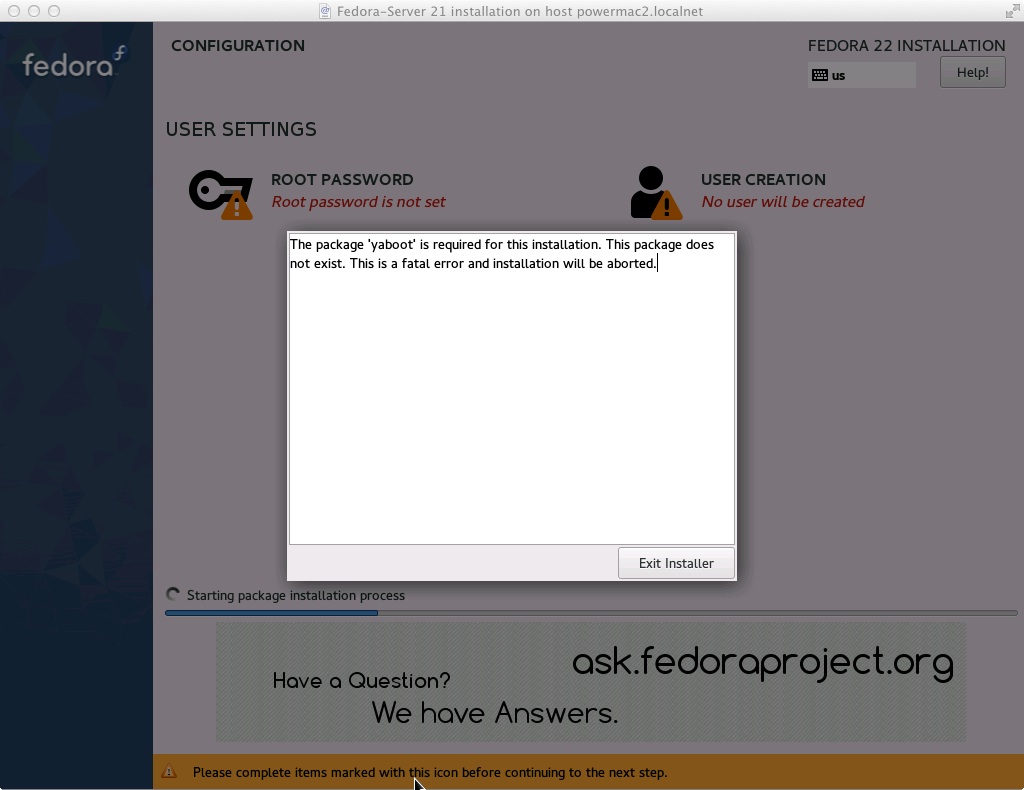This screenshot has width=1024, height=790.
Task: Click the FEDORA 22 INSTALLATION title
Action: [x=906, y=46]
